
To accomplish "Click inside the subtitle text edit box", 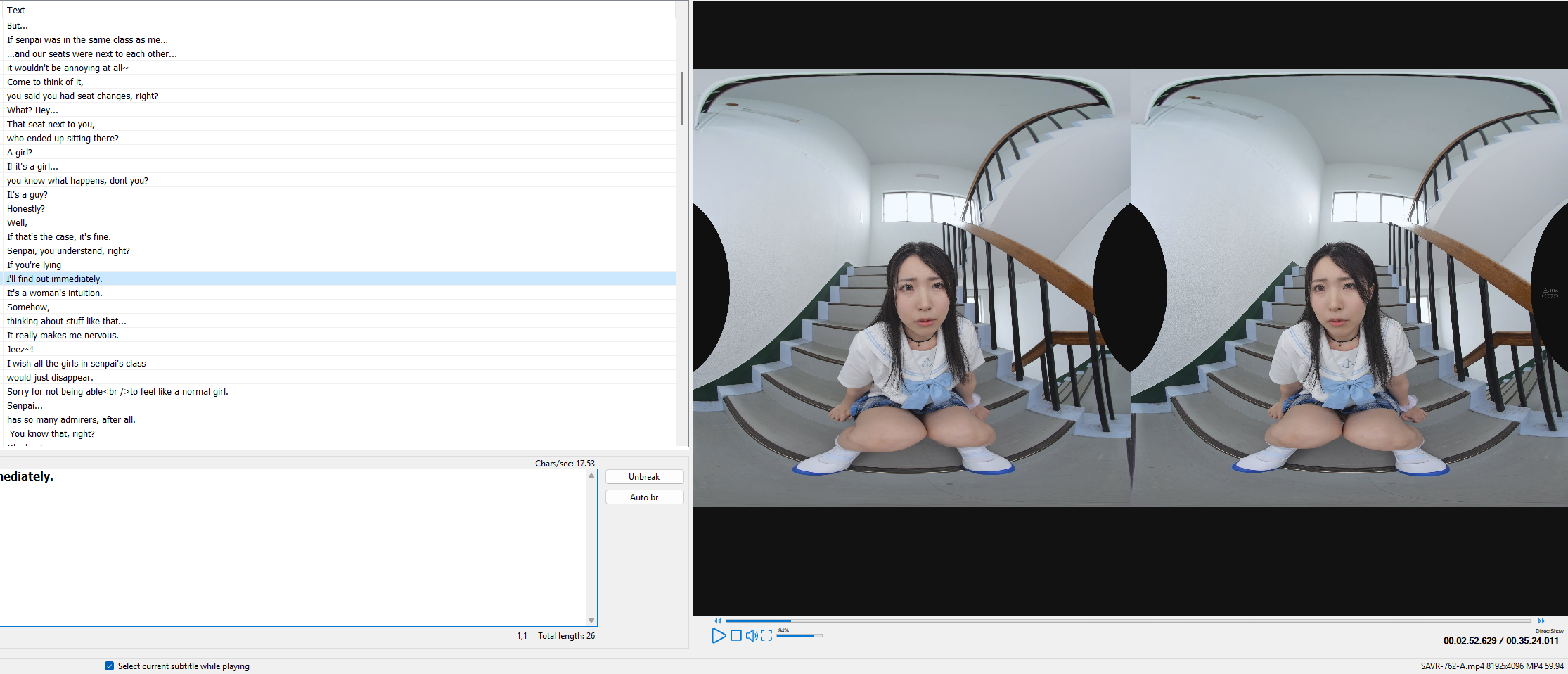I will tap(293, 547).
